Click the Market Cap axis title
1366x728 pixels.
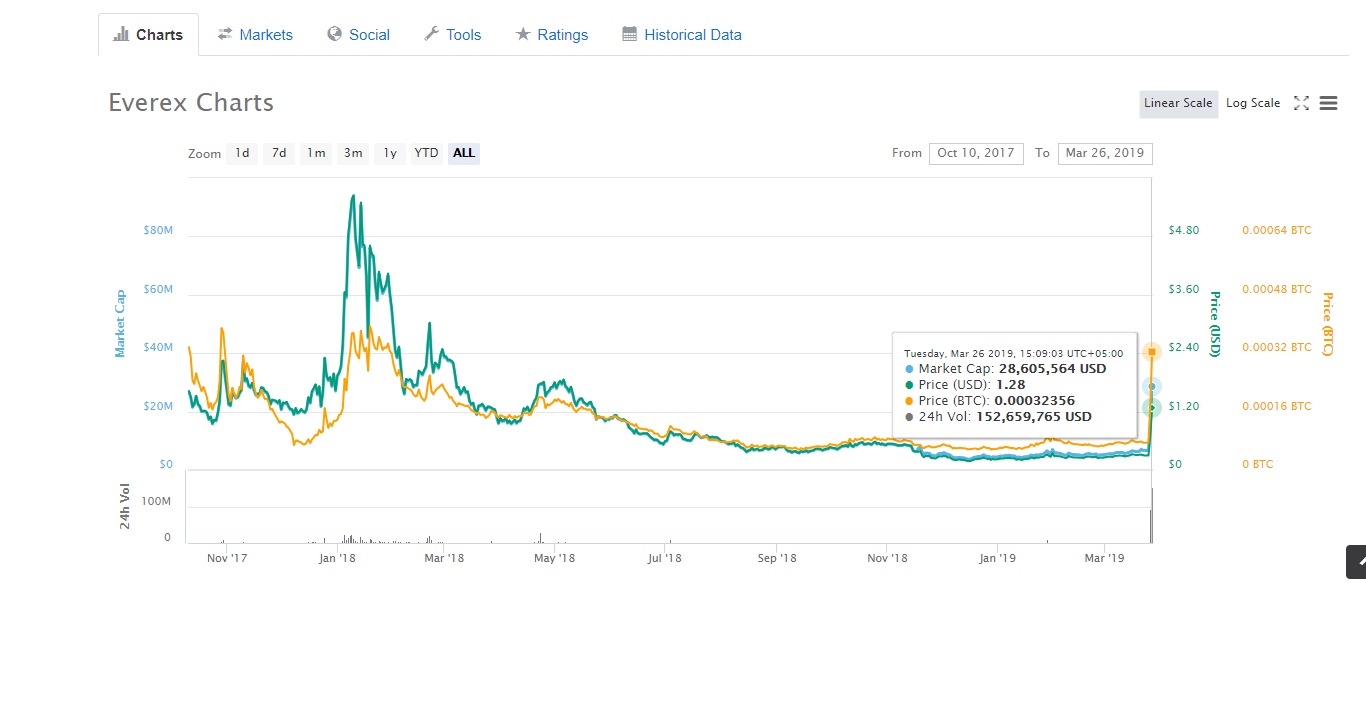point(121,323)
